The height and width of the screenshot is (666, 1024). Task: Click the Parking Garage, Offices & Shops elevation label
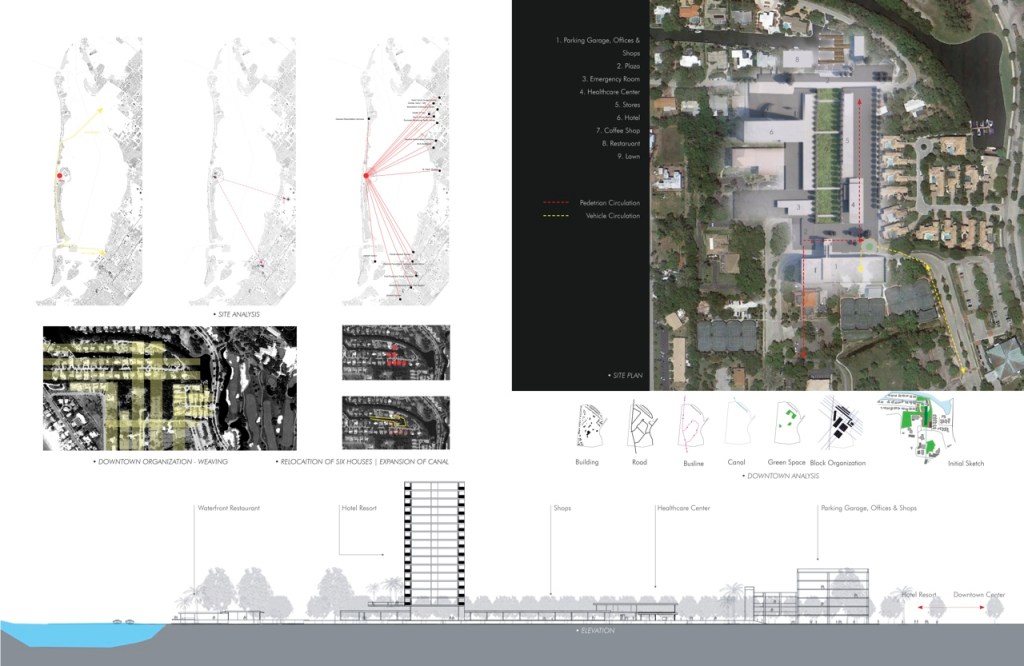tap(868, 508)
